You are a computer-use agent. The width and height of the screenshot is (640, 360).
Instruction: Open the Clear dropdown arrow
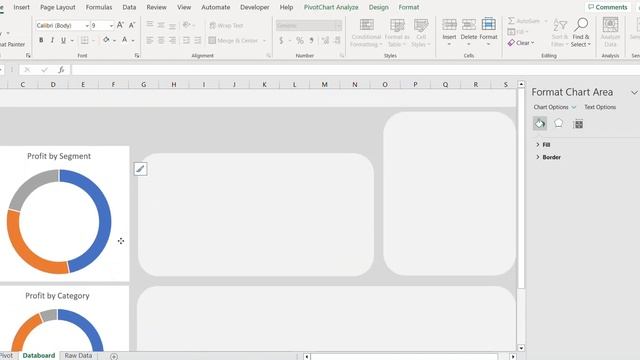(533, 43)
